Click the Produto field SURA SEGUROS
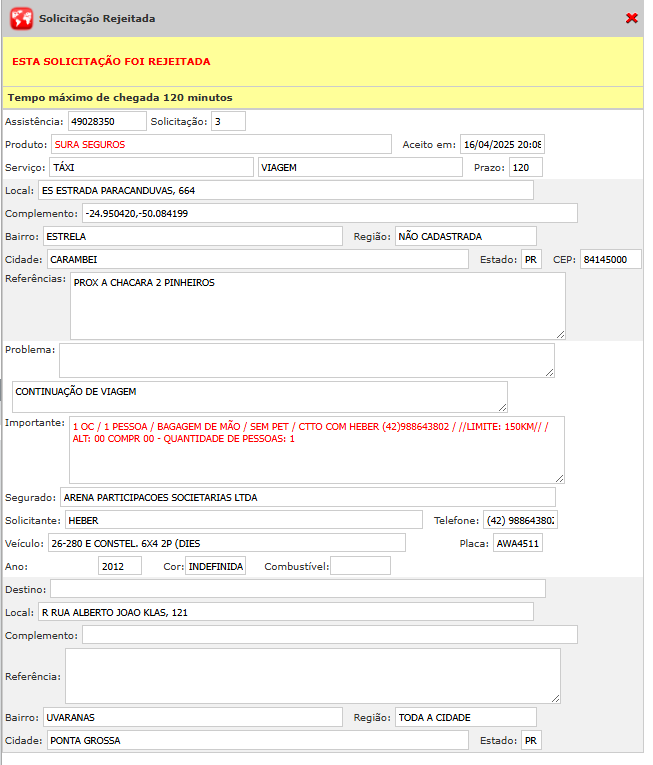 [221, 144]
